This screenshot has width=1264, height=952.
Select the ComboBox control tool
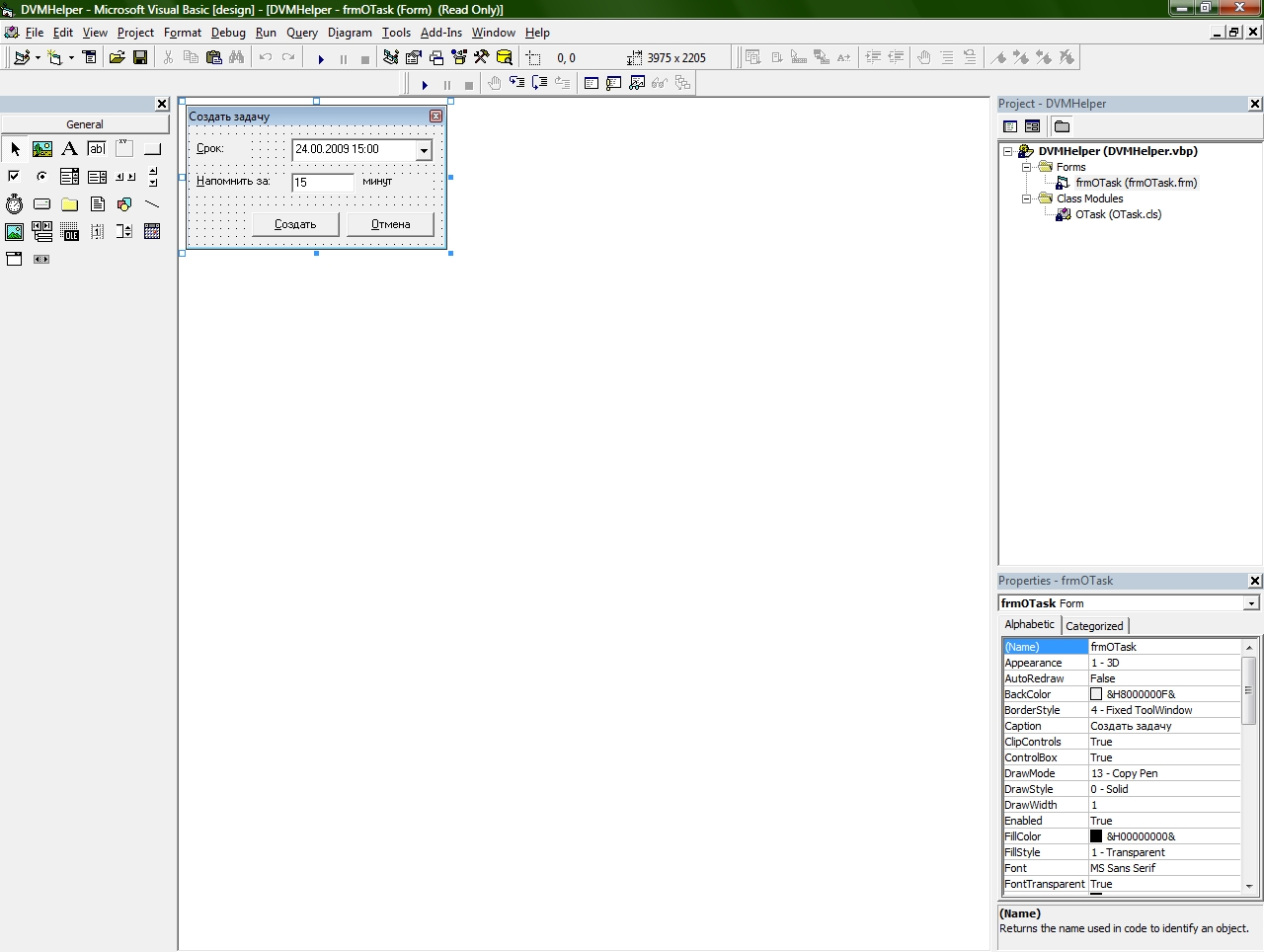click(69, 177)
